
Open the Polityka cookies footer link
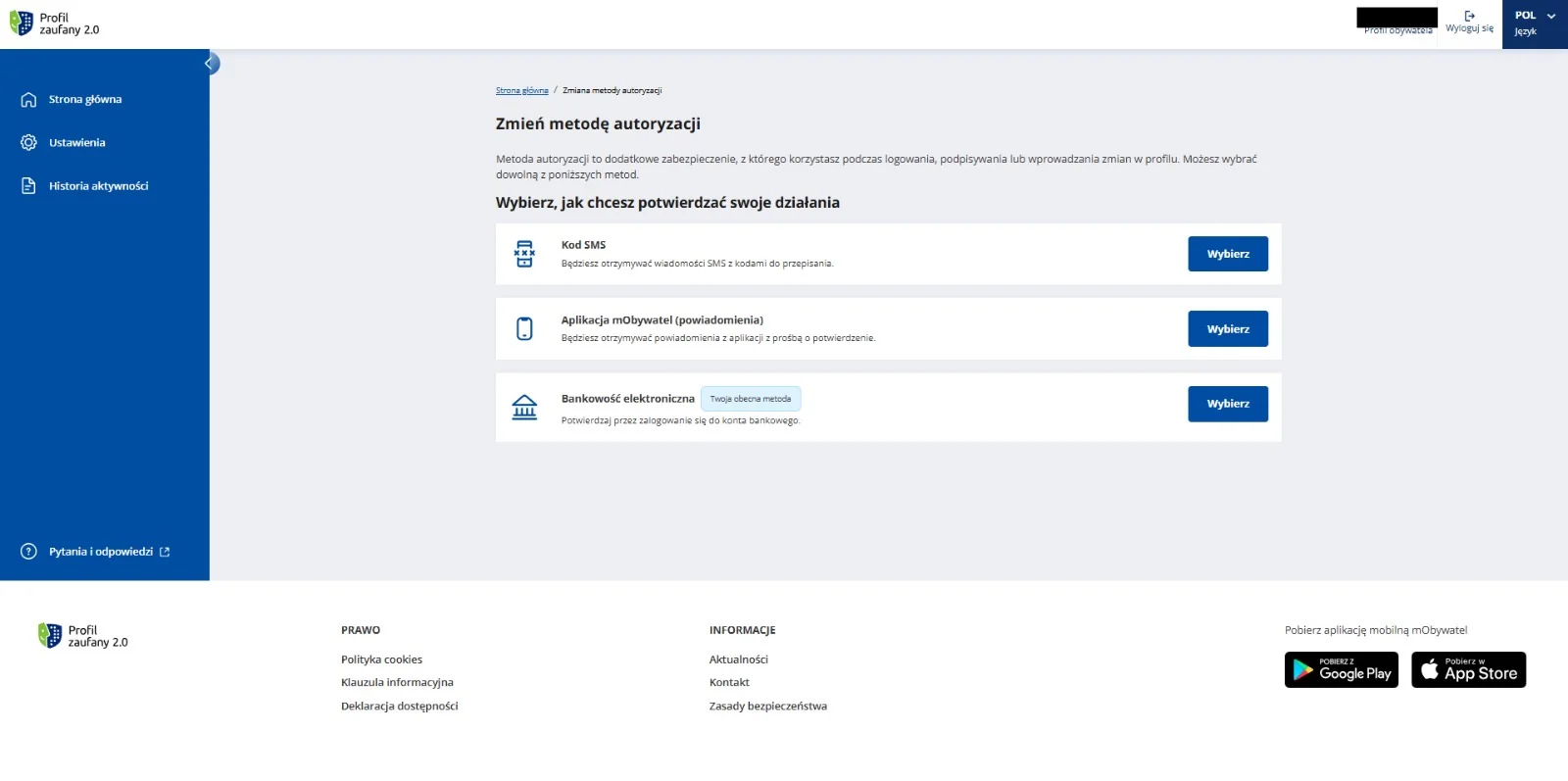coord(381,659)
